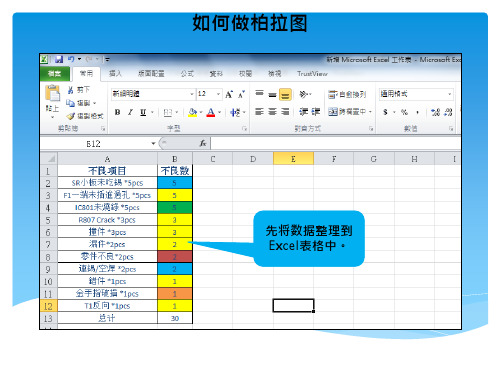Open the green File tab
The image size is (500, 375).
(x=54, y=74)
